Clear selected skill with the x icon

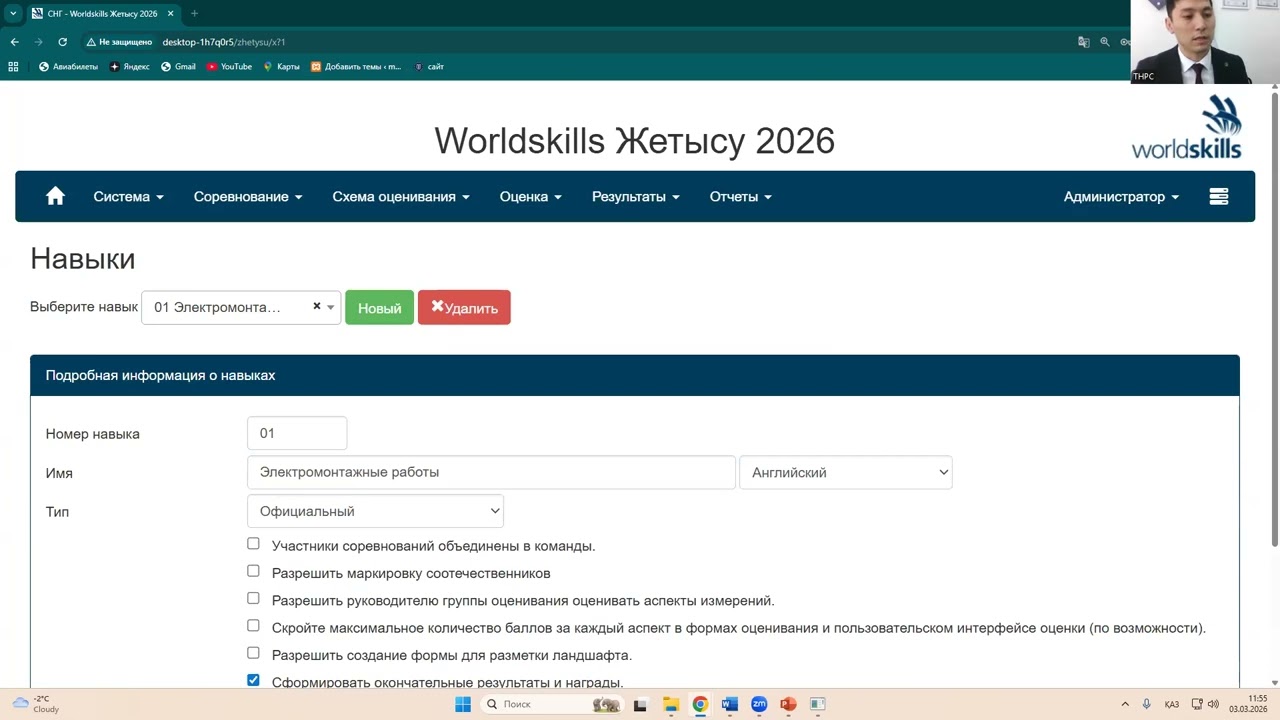coord(316,306)
